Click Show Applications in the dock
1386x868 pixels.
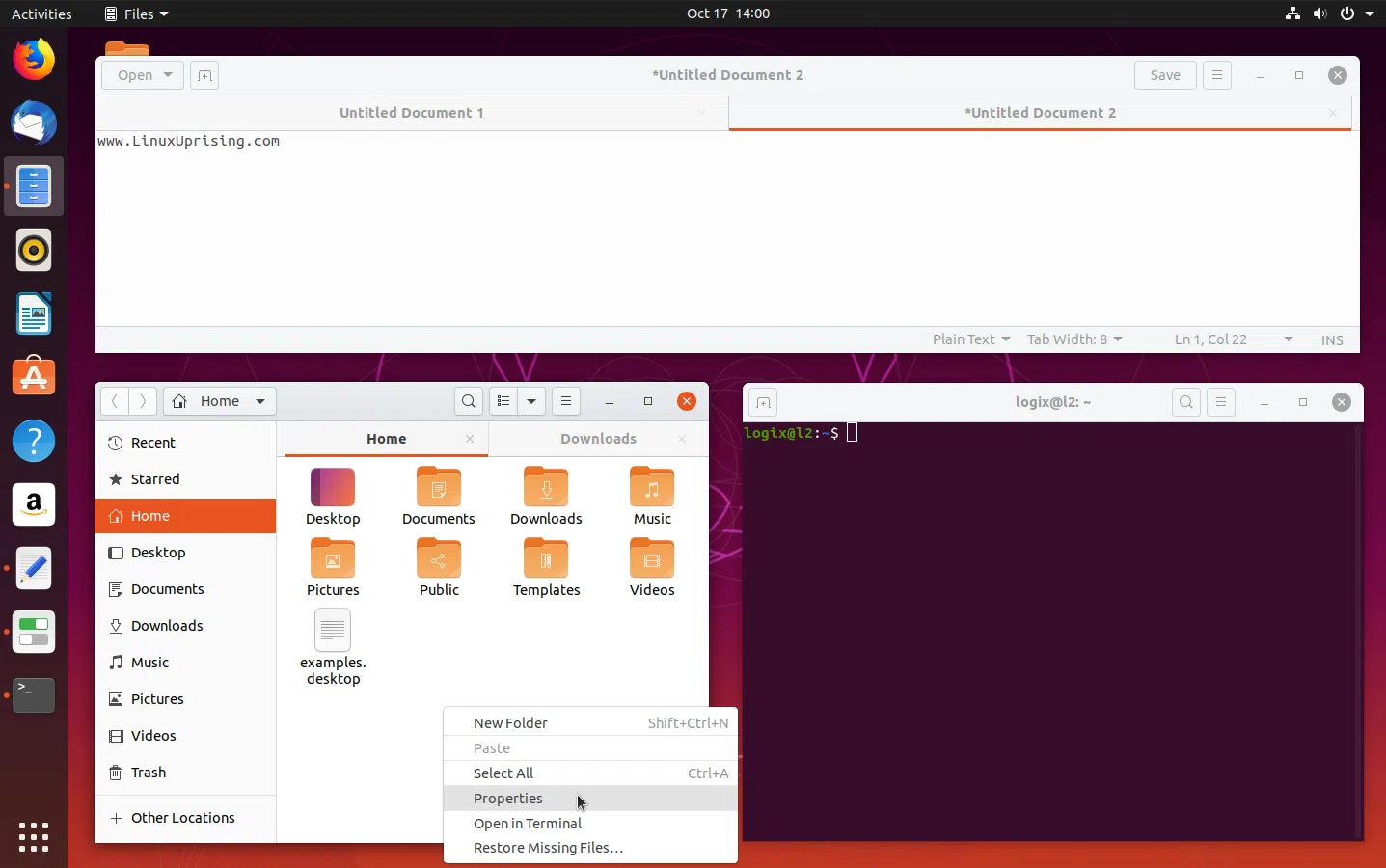click(33, 837)
